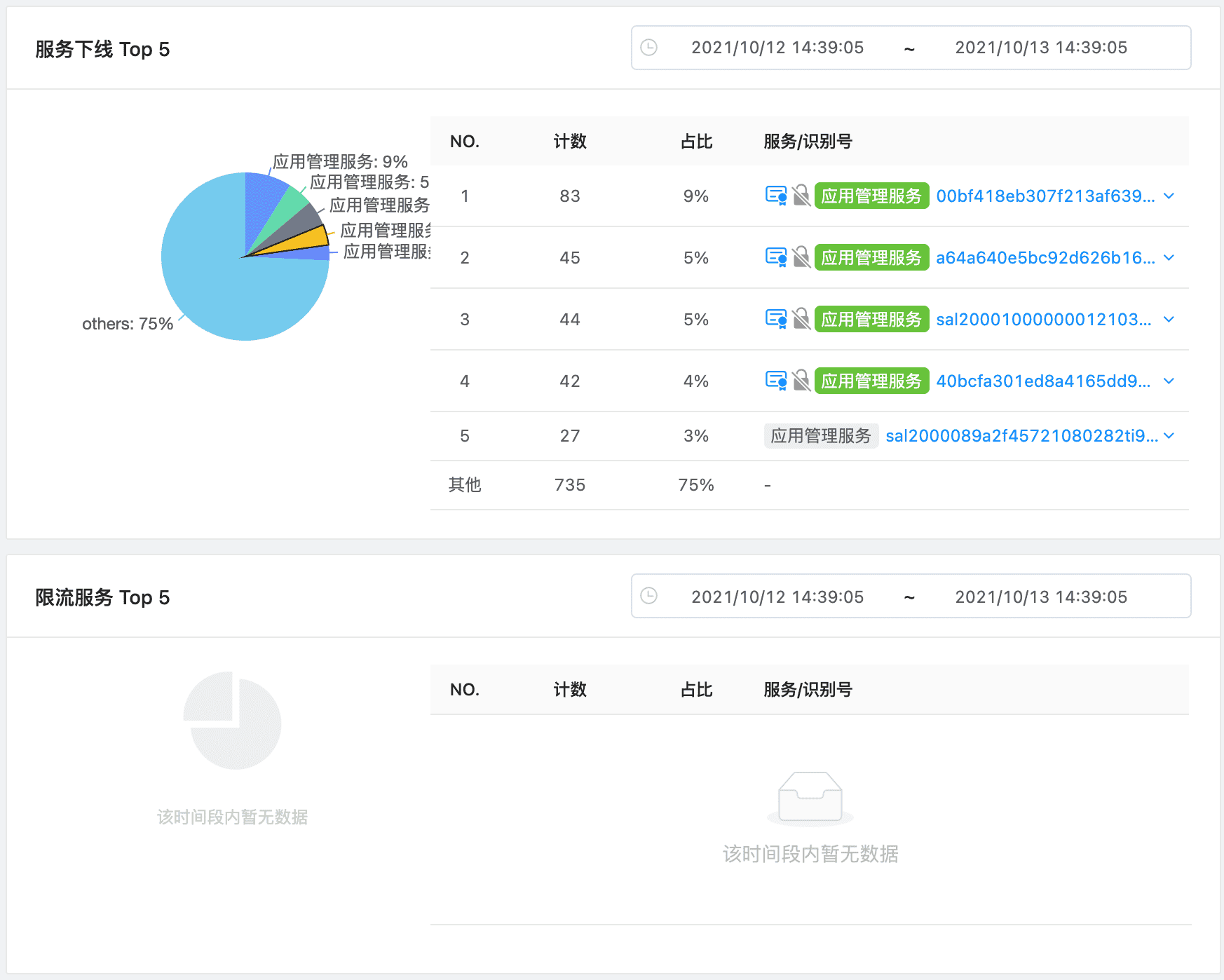Click 限流服务 Top 5 heading
Screen dimensions: 1224x980
(x=102, y=597)
